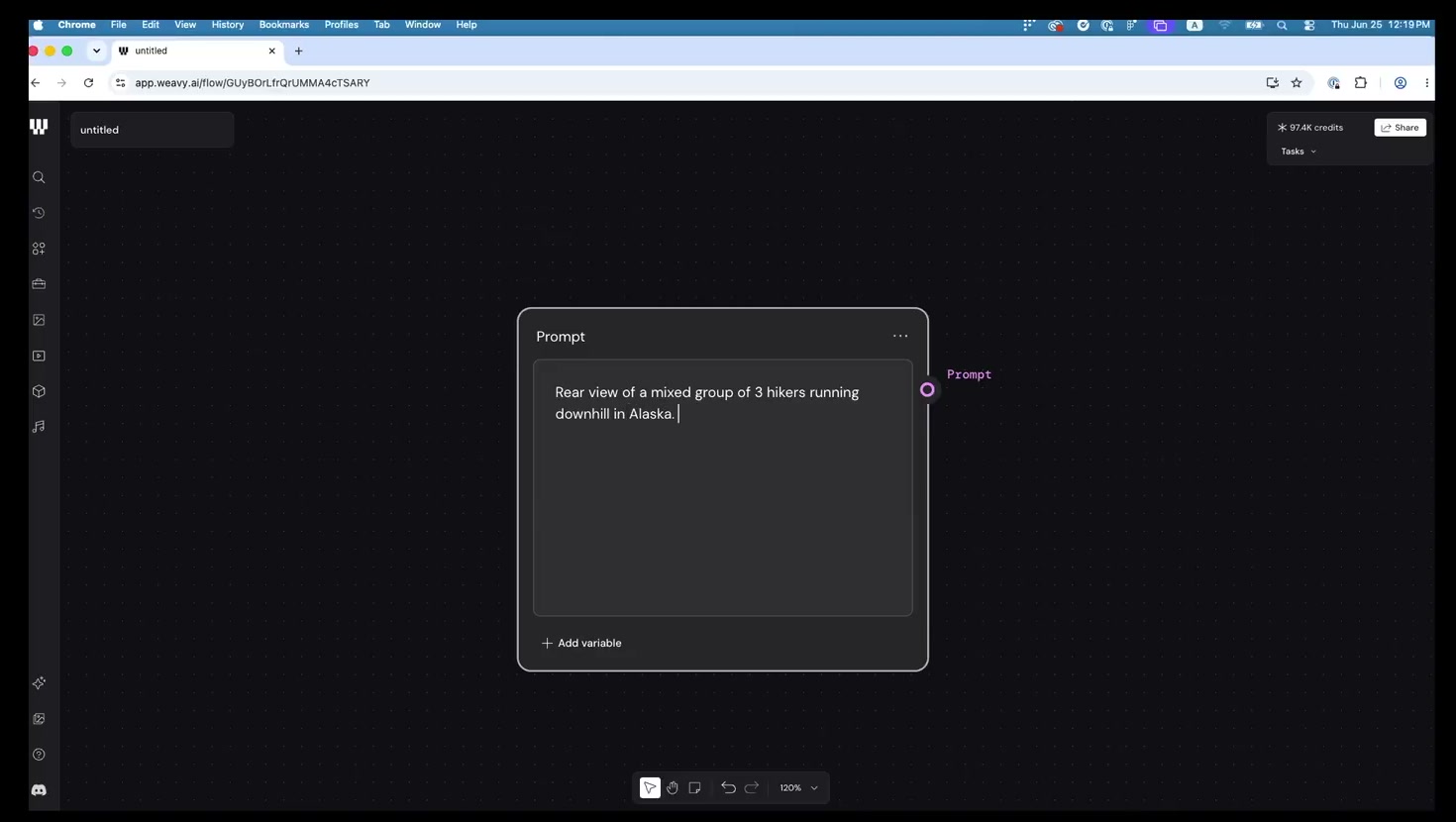Open a new Chrome tab

299,51
